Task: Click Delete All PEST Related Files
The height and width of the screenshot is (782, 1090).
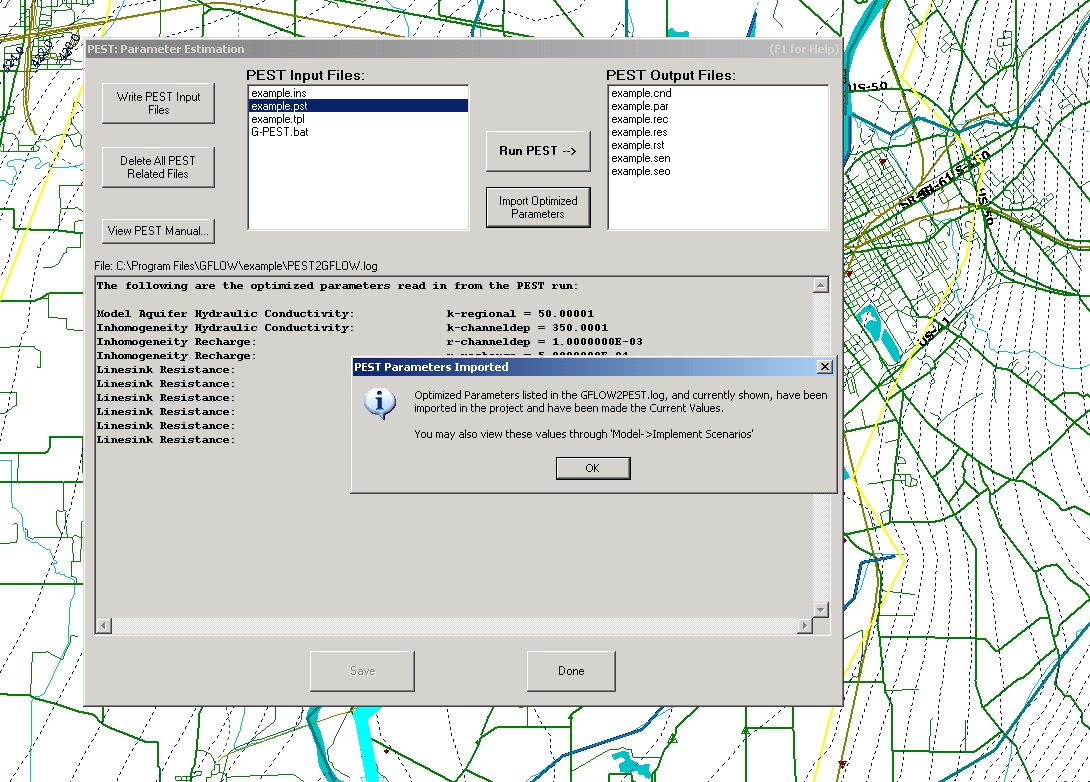Action: coord(158,168)
